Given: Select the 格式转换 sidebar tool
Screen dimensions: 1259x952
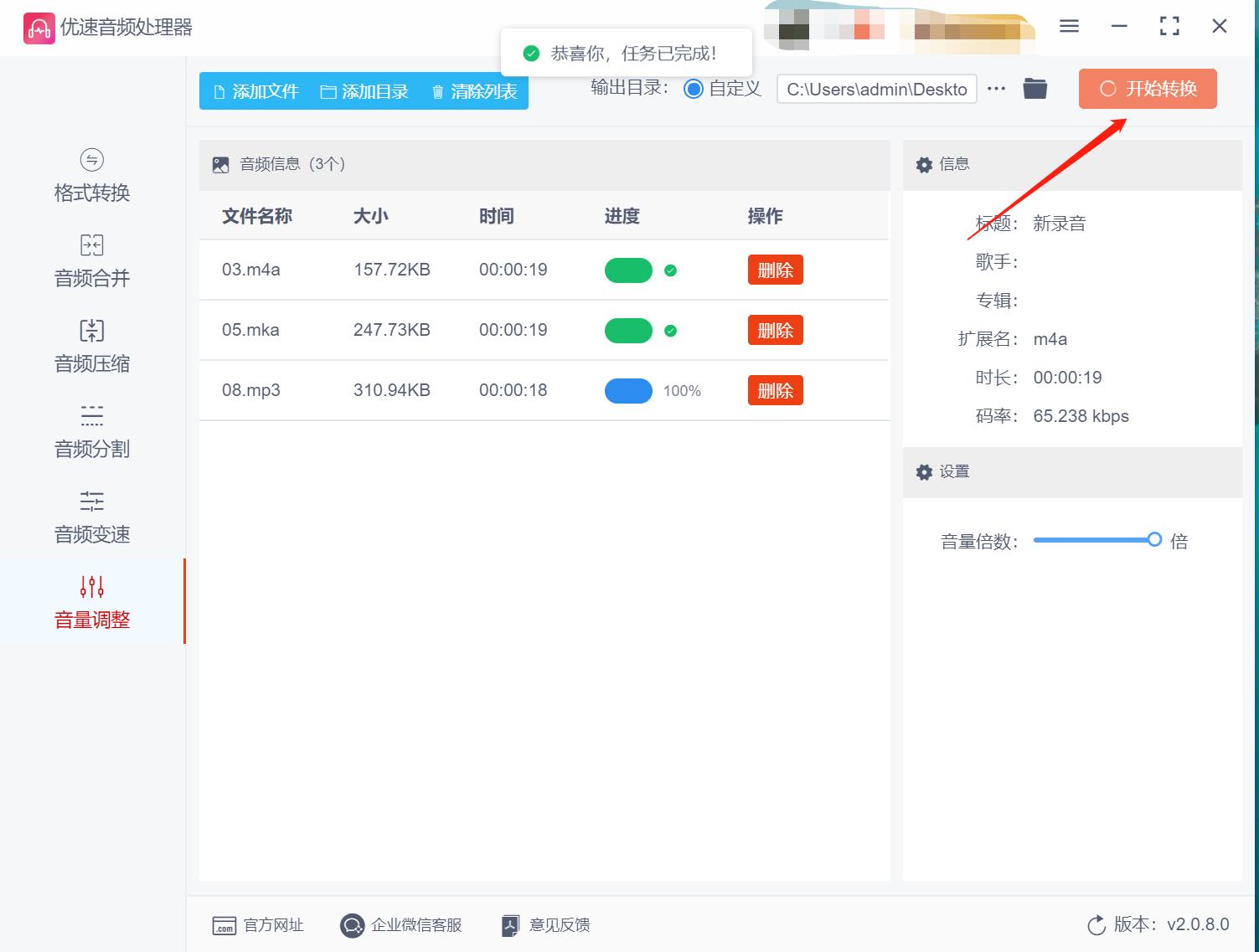Looking at the screenshot, I should (90, 176).
